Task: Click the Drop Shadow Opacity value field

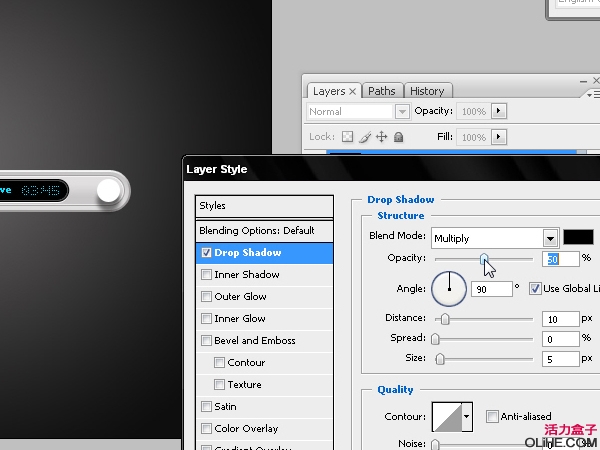Action: tap(561, 259)
